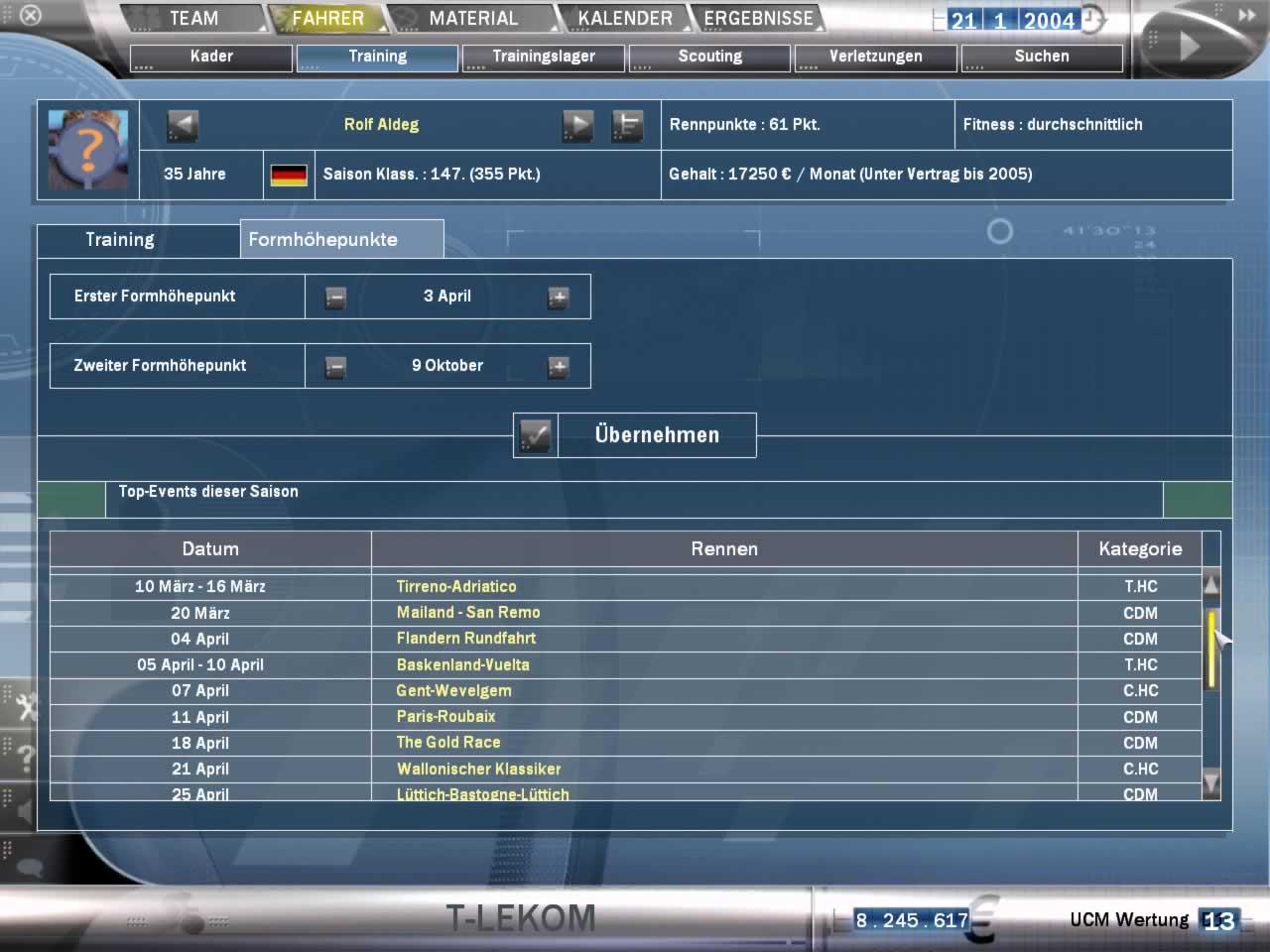Viewport: 1270px width, 952px height.
Task: Open the options wrench icon in left sidebar
Action: [25, 705]
